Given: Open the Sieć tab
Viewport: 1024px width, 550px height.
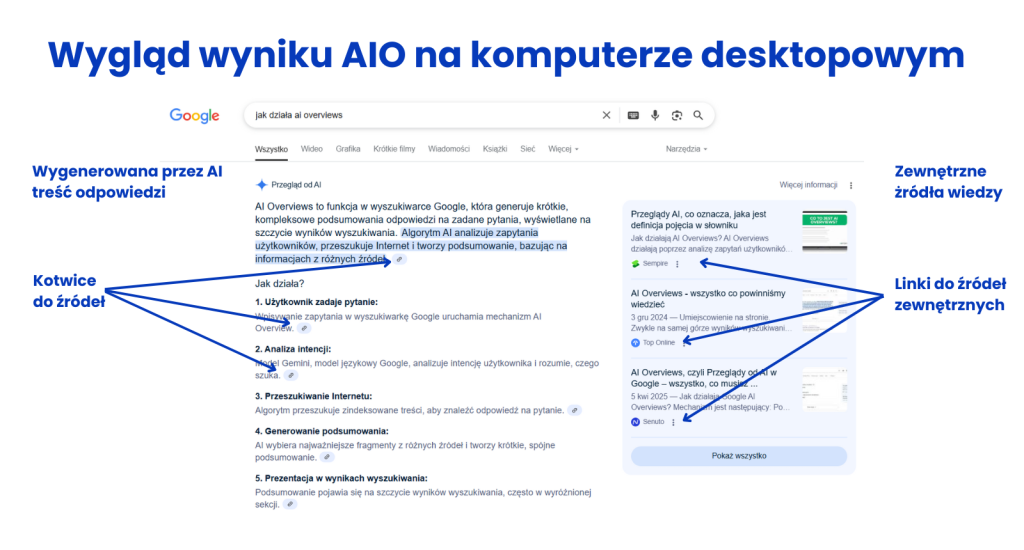Looking at the screenshot, I should [528, 149].
